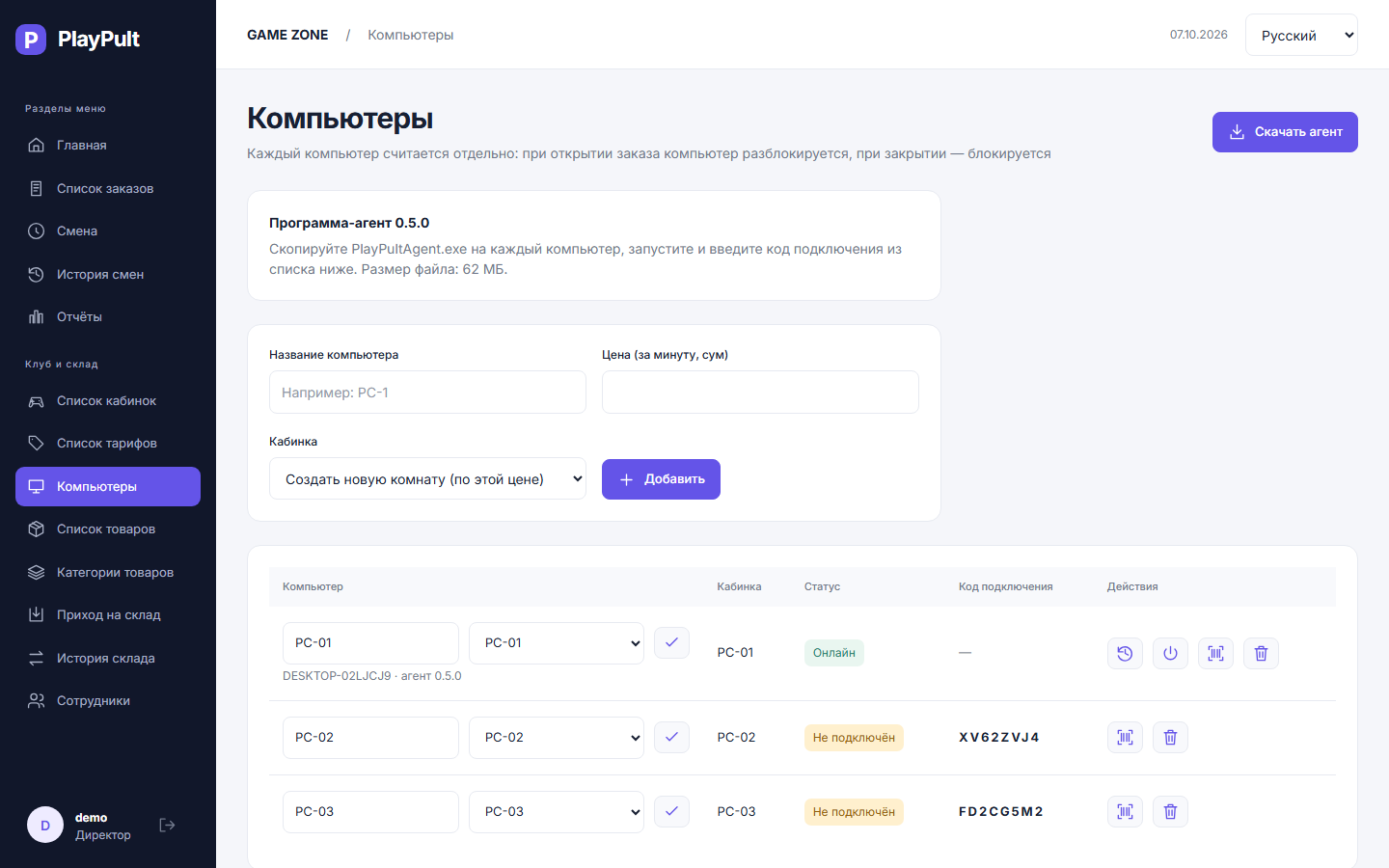1389x868 pixels.
Task: Open Сотрудники menu item
Action: point(108,701)
